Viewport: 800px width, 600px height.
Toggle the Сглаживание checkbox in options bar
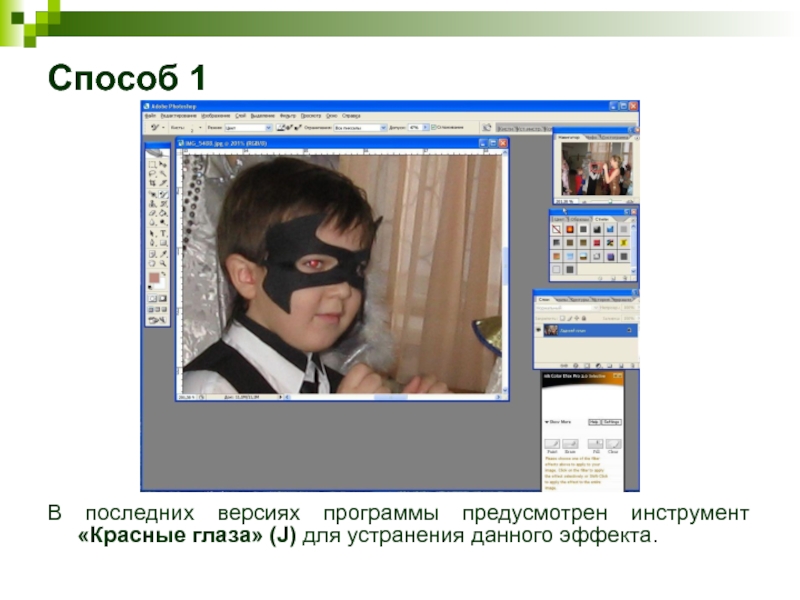tap(434, 128)
